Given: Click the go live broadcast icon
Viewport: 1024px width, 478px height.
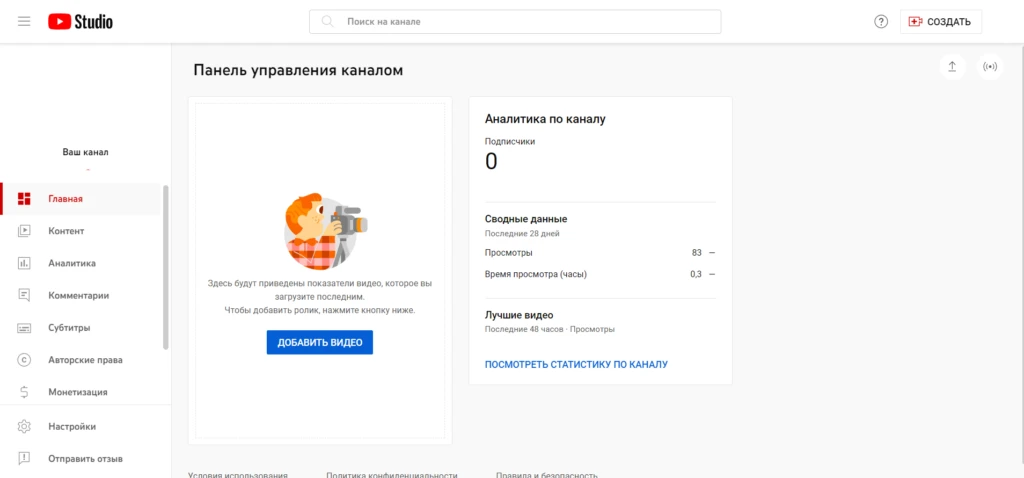Looking at the screenshot, I should tap(990, 67).
